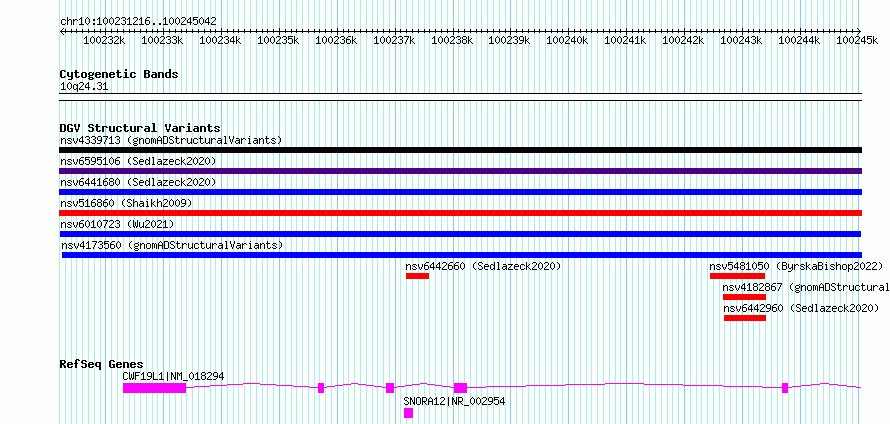Open nsv4182867 gnomAD label
This screenshot has height=424, width=890.
point(806,287)
